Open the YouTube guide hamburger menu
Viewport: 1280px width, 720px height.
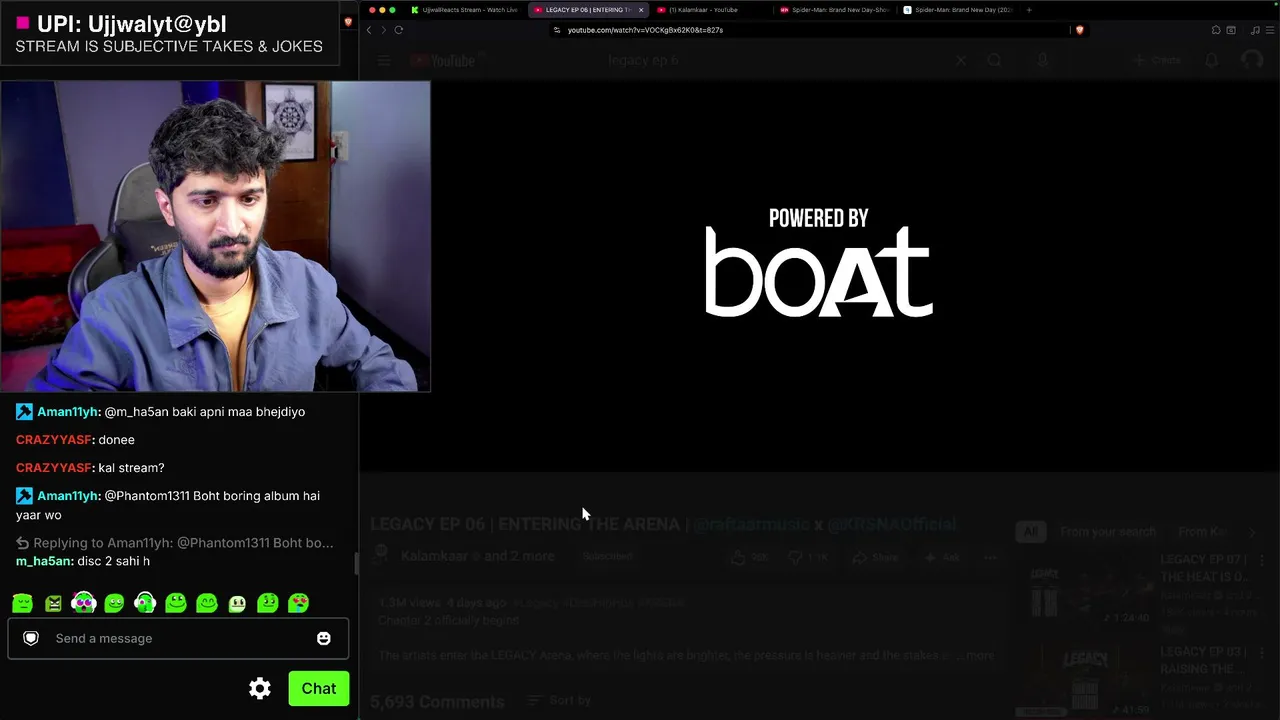coord(384,61)
